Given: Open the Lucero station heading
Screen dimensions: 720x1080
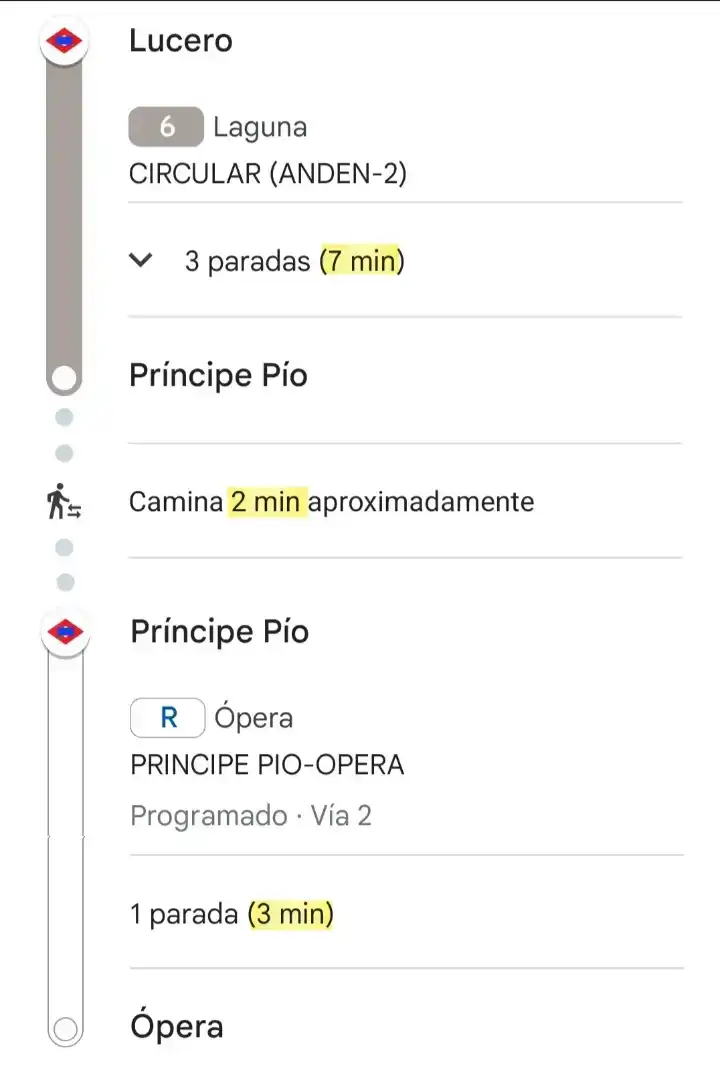Looking at the screenshot, I should (x=181, y=41).
